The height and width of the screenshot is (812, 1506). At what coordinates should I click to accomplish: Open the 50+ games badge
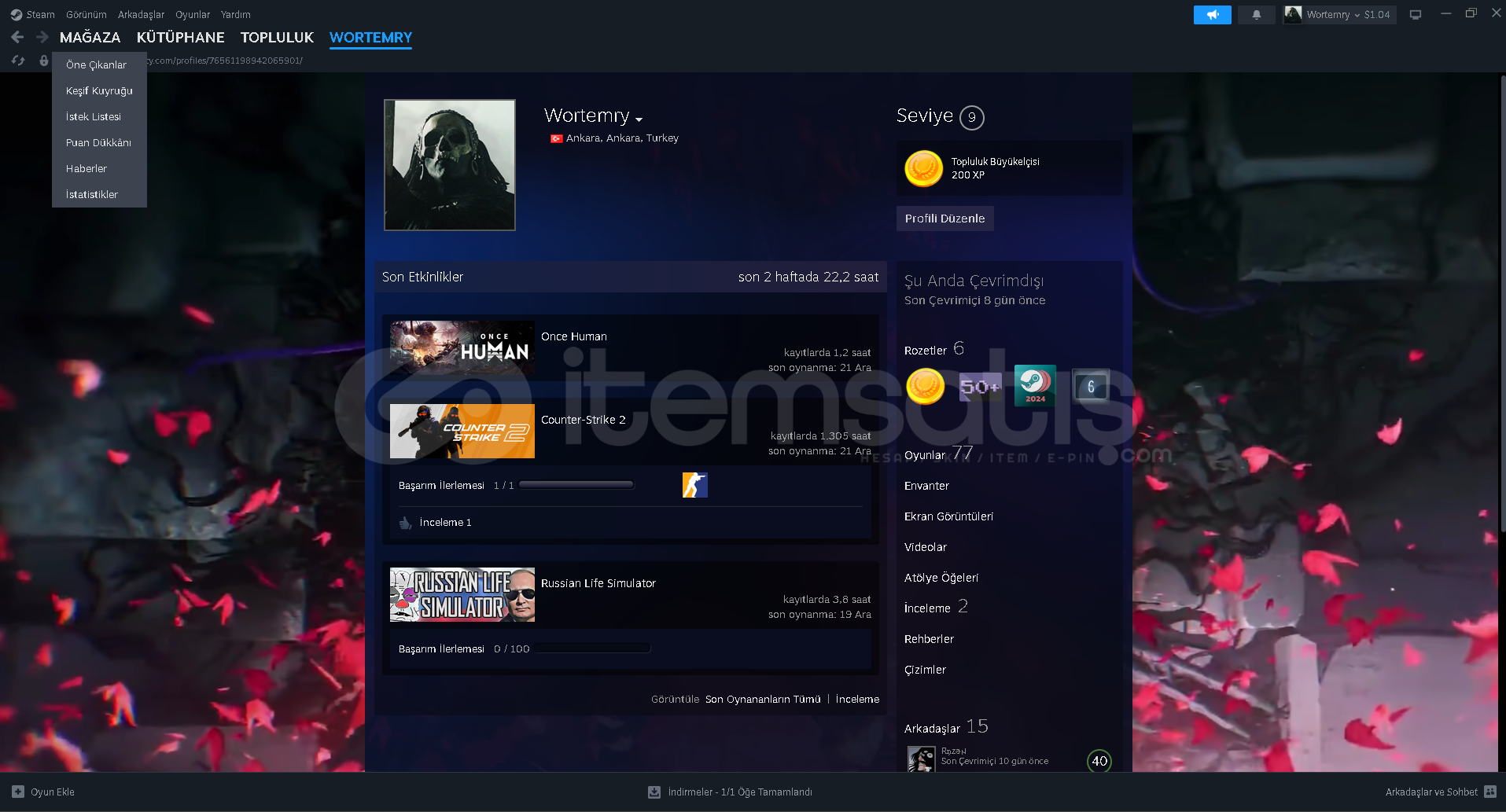click(981, 386)
